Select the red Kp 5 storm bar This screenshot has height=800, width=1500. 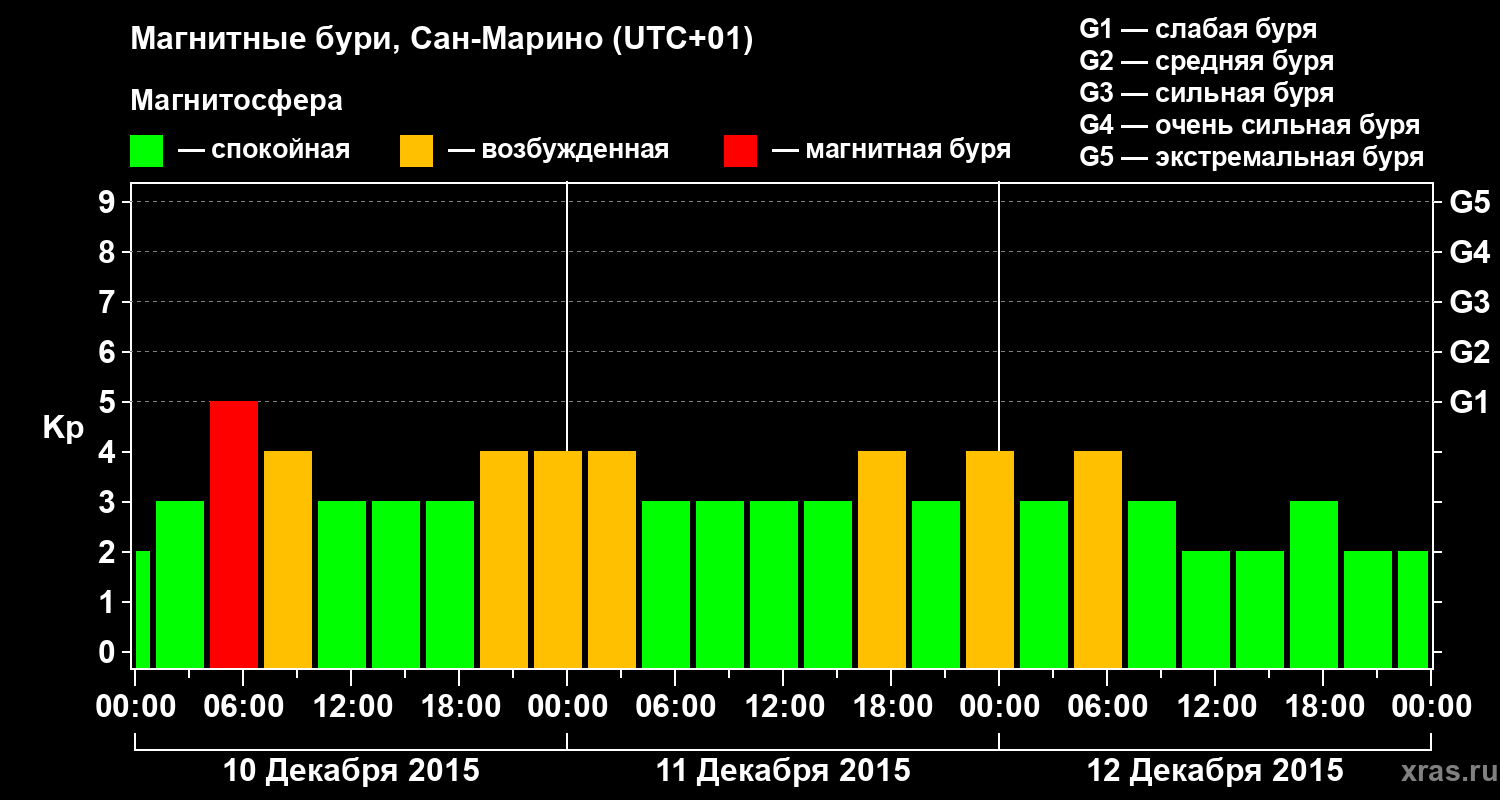point(234,535)
